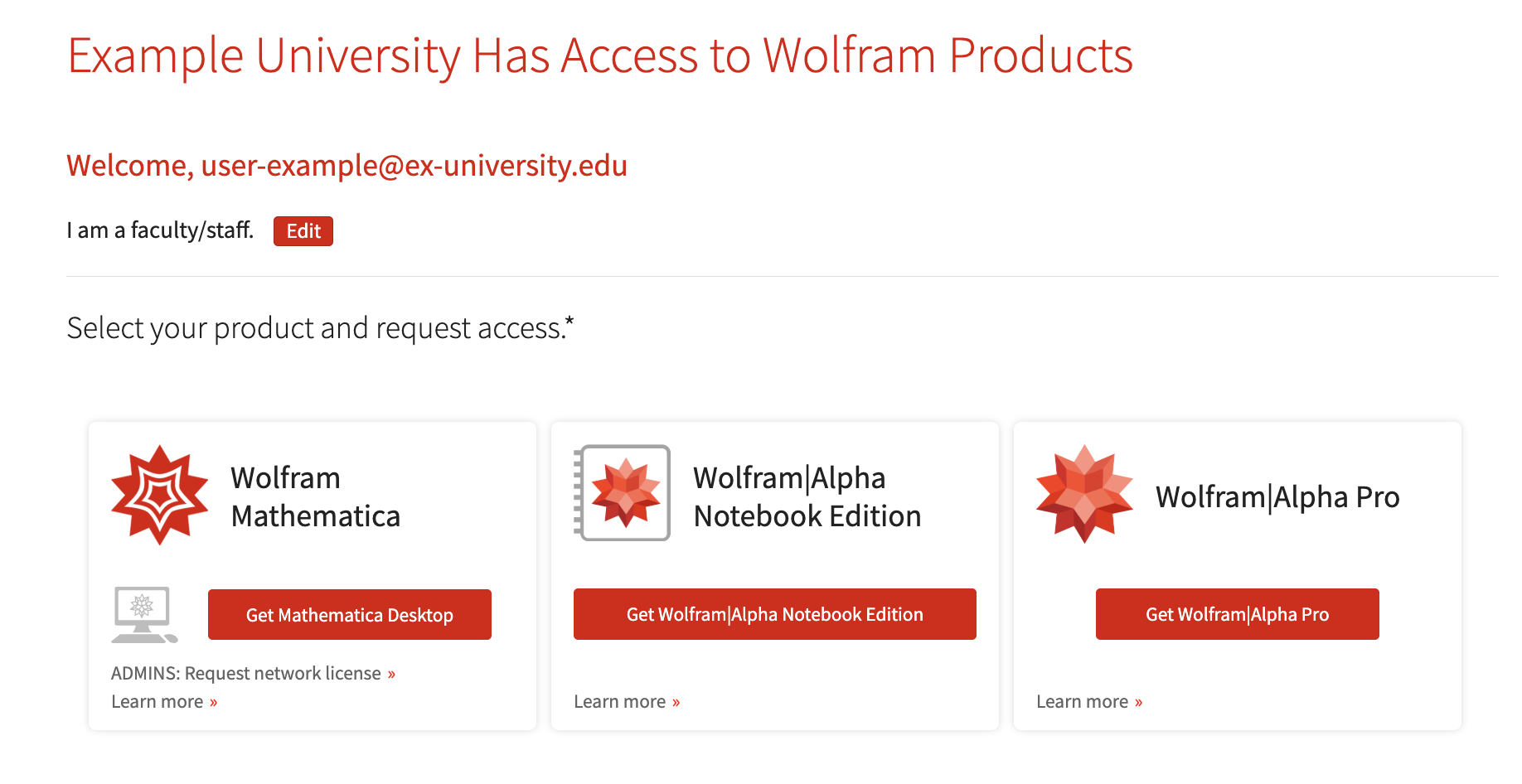Click the arrows after Wolfram|Alpha Pro's Learn more
This screenshot has width=1522, height=784.
pos(1138,703)
